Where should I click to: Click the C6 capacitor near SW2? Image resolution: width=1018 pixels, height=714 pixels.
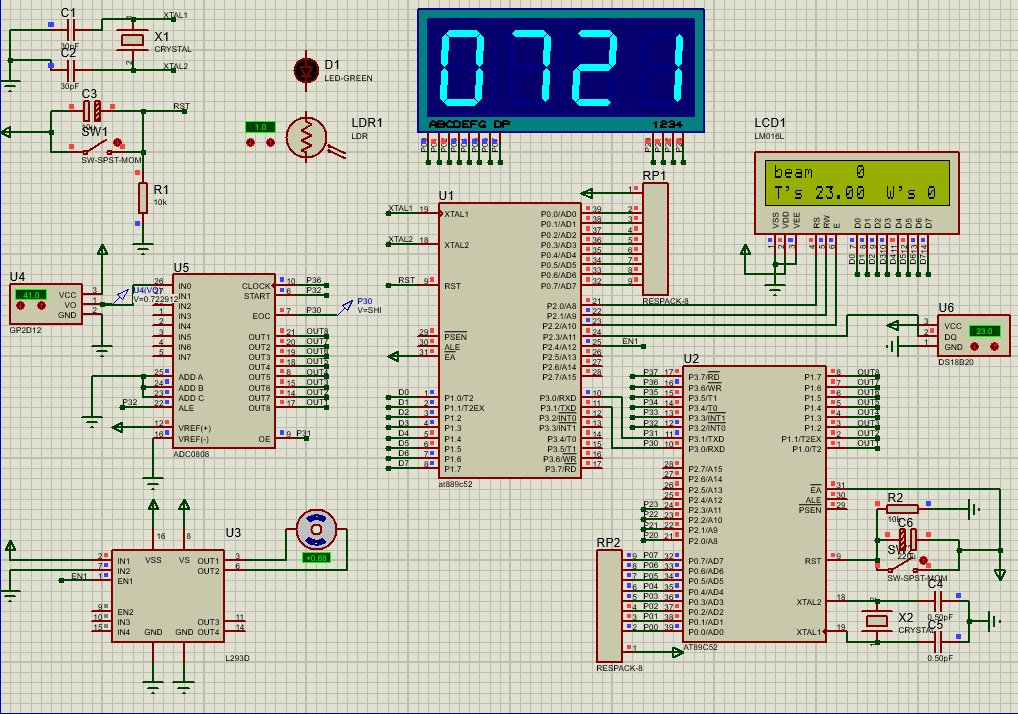[907, 539]
